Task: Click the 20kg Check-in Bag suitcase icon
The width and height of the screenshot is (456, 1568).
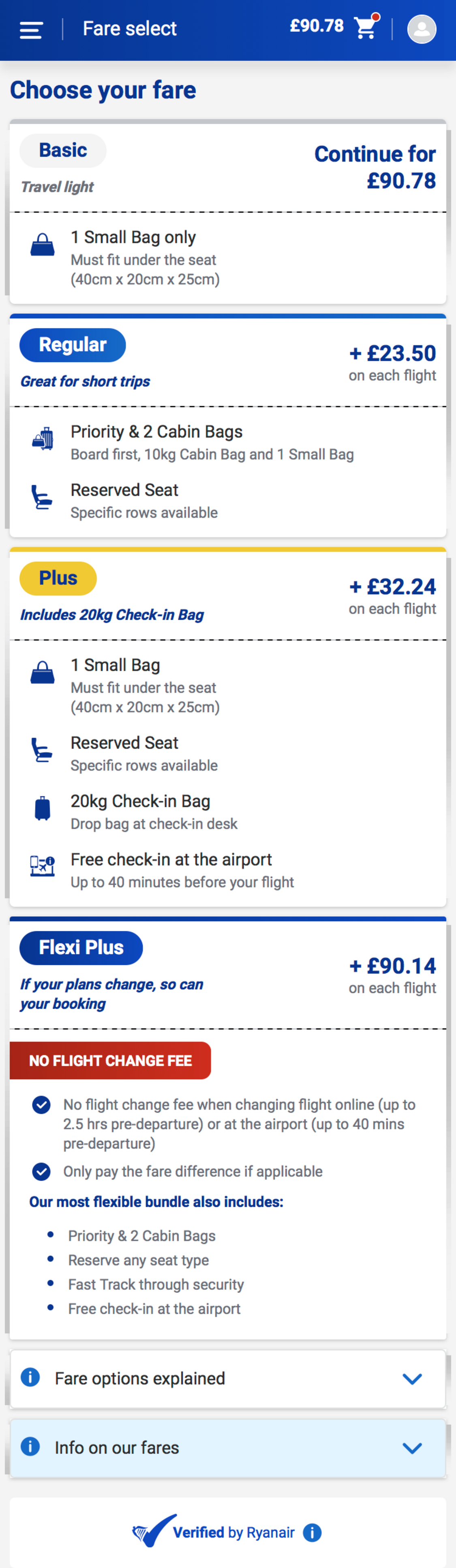Action: pos(43,808)
